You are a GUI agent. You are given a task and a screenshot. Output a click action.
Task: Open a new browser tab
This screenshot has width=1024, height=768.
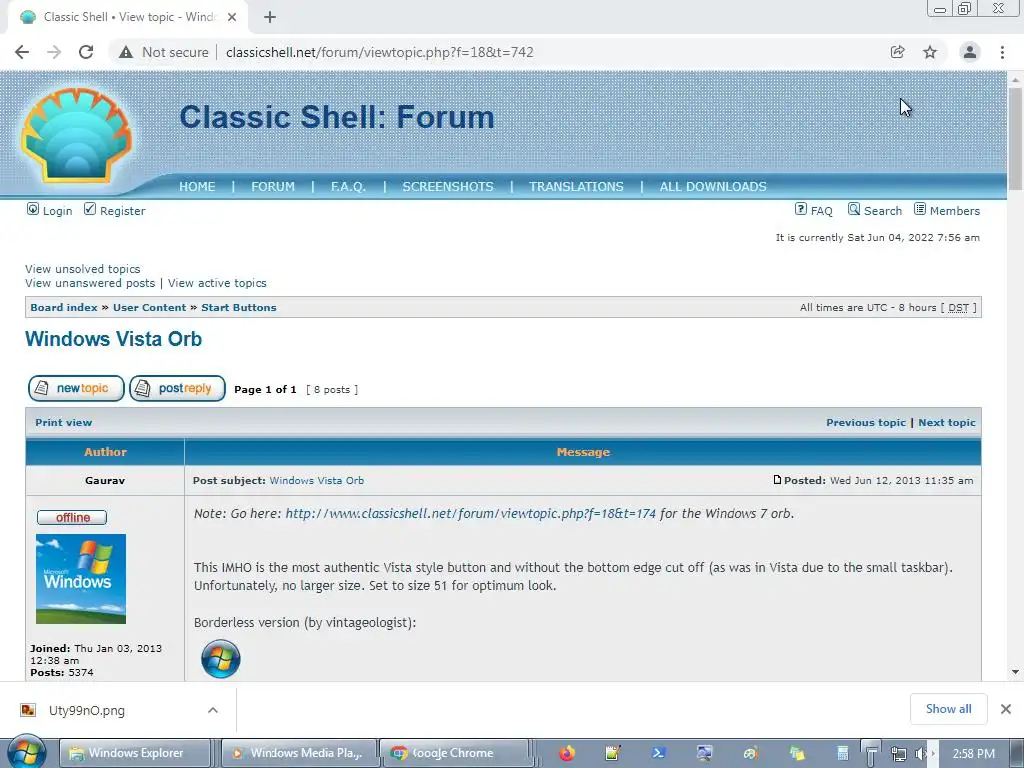pos(270,17)
